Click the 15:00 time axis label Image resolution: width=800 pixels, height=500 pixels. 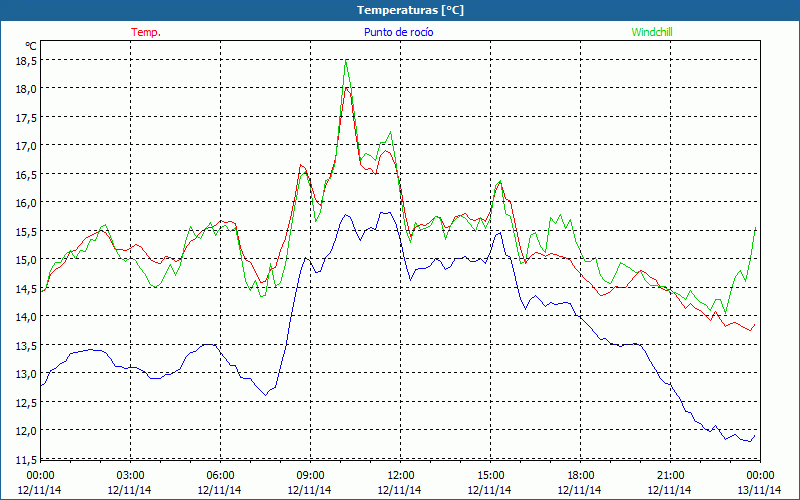click(x=490, y=476)
